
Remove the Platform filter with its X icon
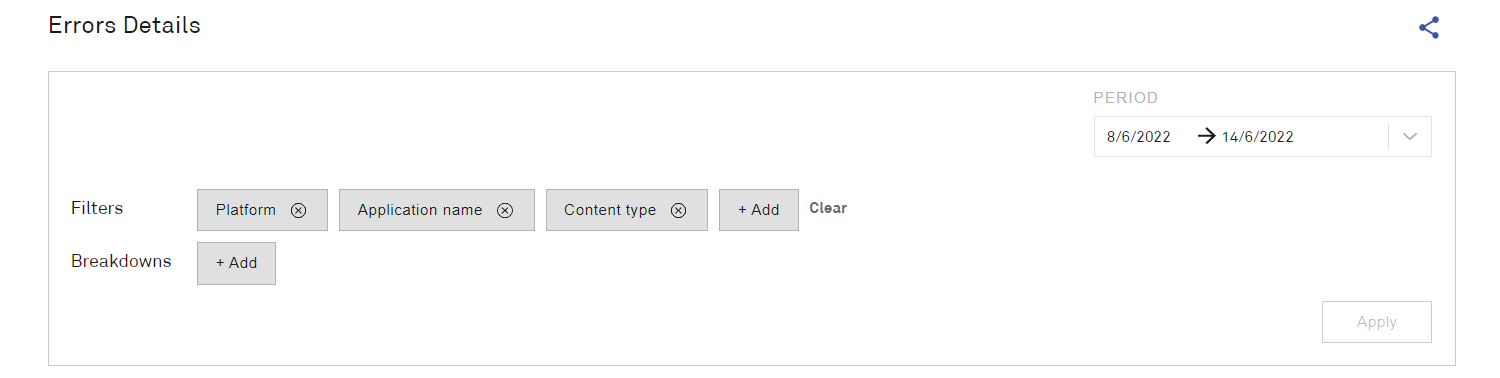[298, 210]
